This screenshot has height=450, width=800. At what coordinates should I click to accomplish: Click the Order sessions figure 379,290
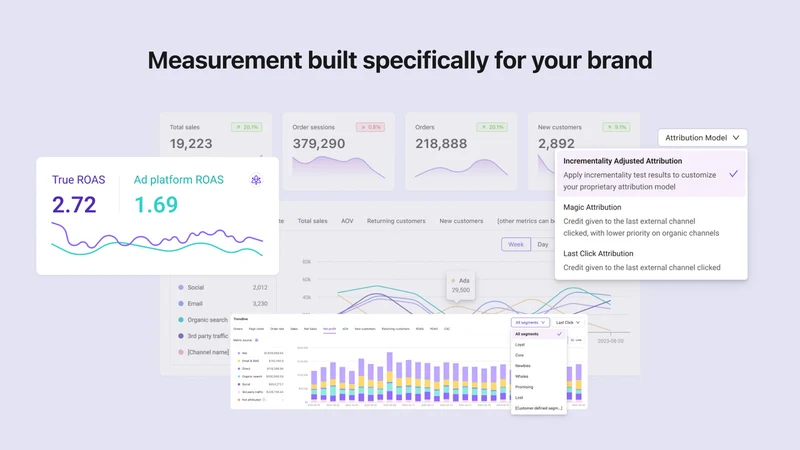click(x=319, y=144)
